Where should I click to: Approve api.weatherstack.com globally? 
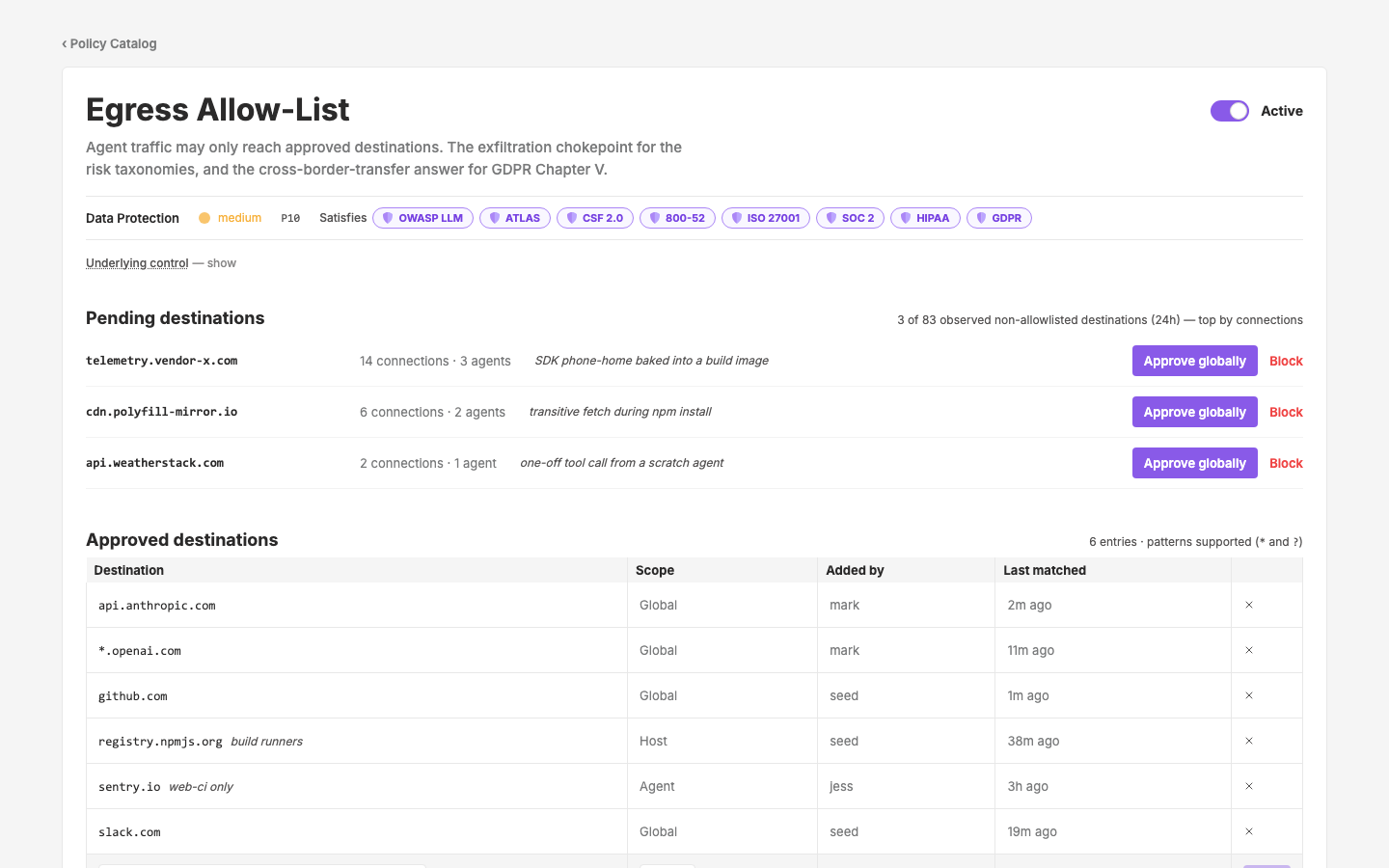point(1195,463)
